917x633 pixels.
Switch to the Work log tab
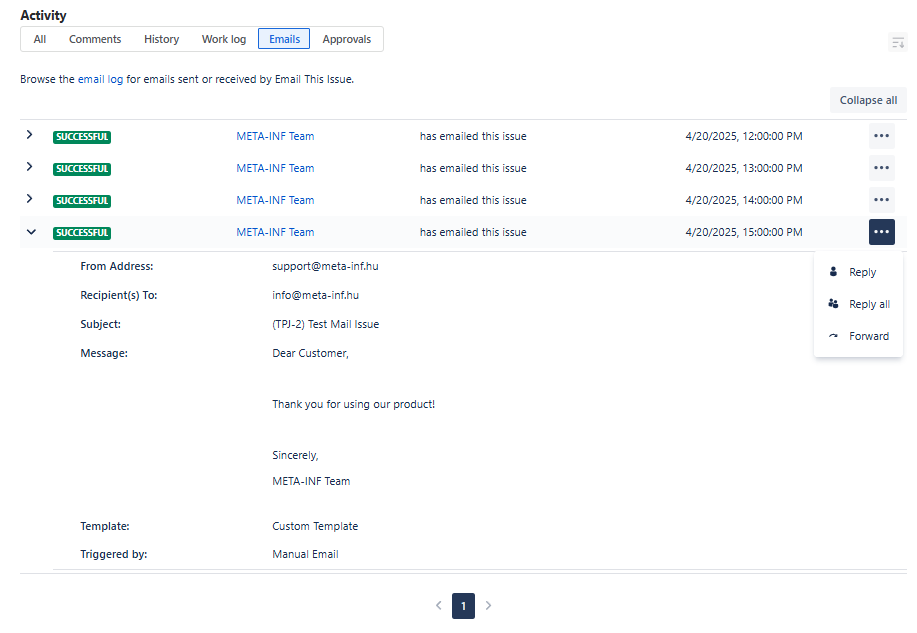pyautogui.click(x=223, y=39)
